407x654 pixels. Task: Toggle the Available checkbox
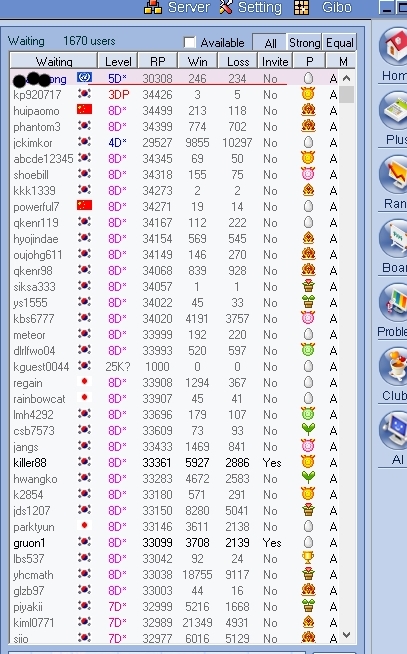pyautogui.click(x=190, y=42)
